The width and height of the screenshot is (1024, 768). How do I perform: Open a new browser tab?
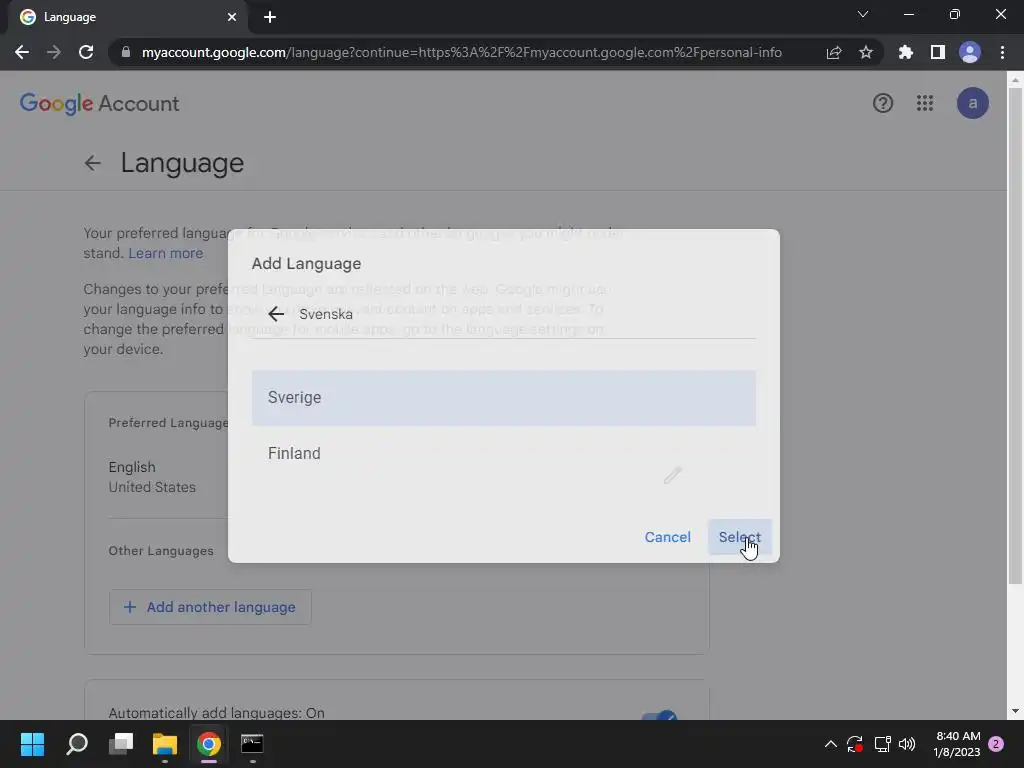point(270,17)
